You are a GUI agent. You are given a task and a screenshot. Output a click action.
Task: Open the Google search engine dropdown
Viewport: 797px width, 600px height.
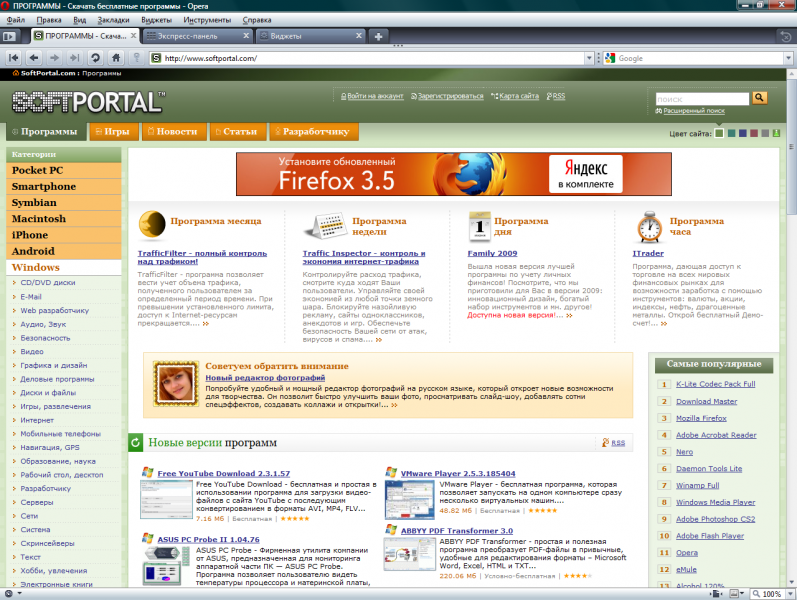click(788, 58)
